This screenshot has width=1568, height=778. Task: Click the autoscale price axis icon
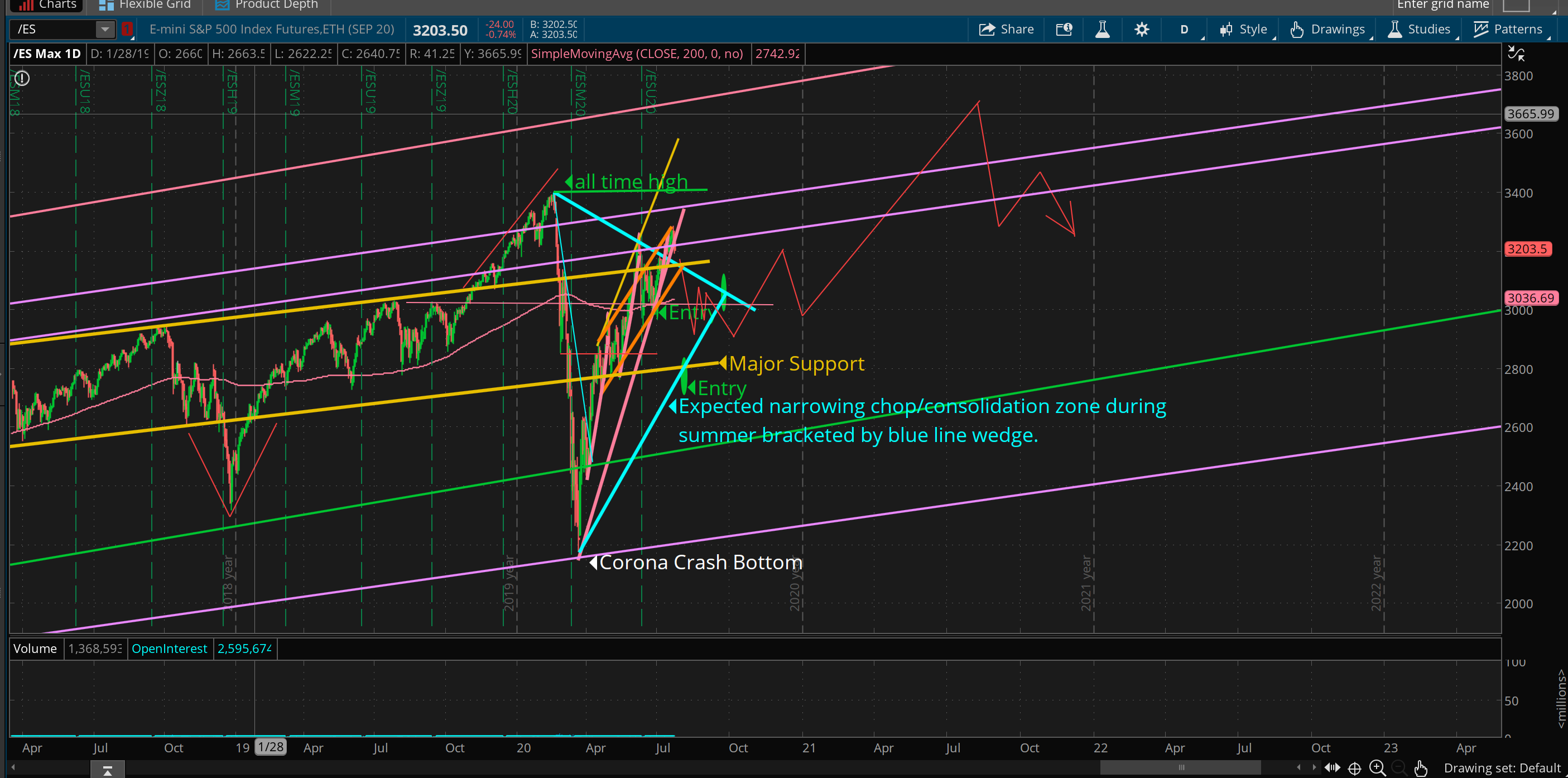click(1516, 55)
